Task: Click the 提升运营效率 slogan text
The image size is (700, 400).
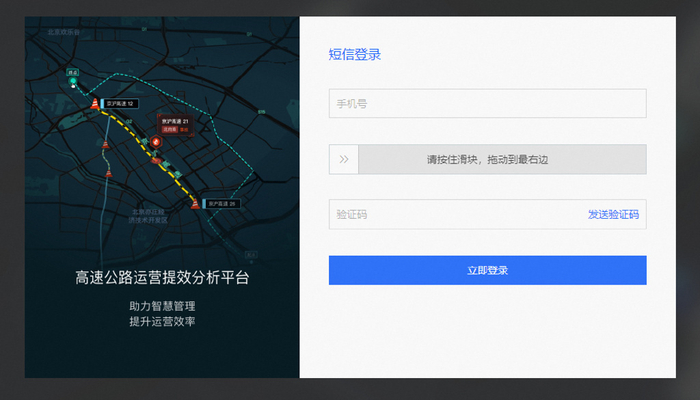Action: coord(162,321)
